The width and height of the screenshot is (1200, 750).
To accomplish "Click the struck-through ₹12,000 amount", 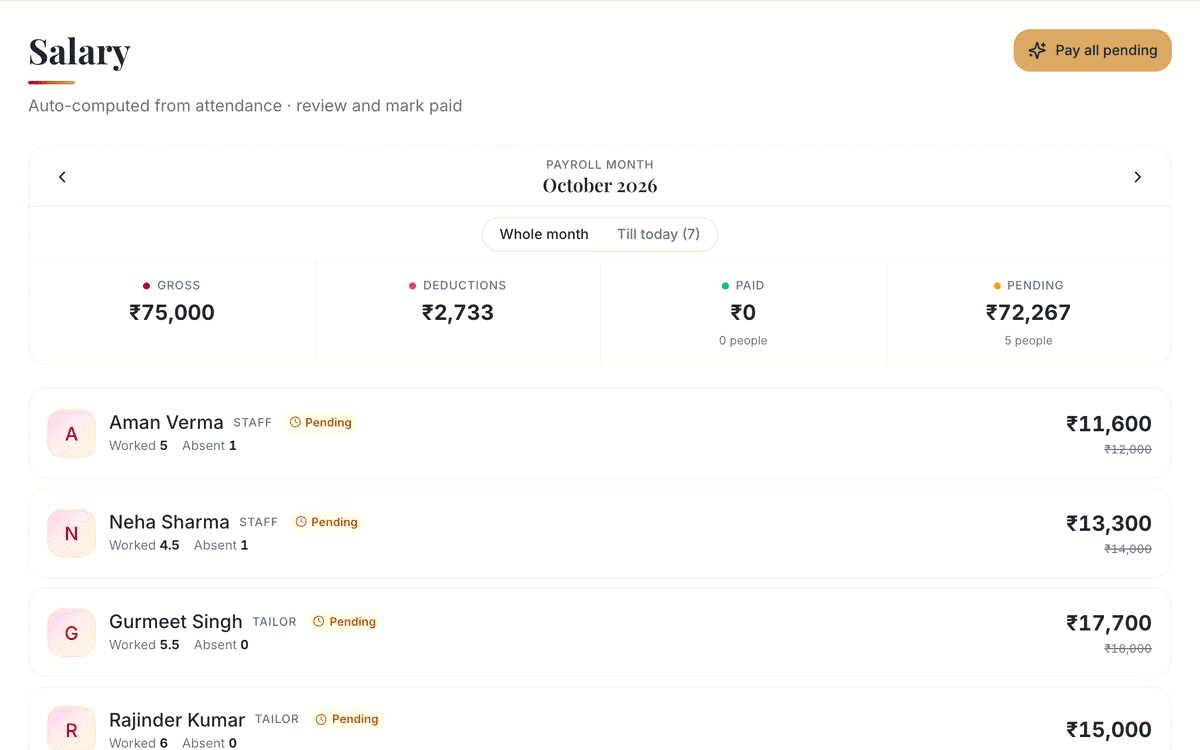I will click(x=1128, y=449).
